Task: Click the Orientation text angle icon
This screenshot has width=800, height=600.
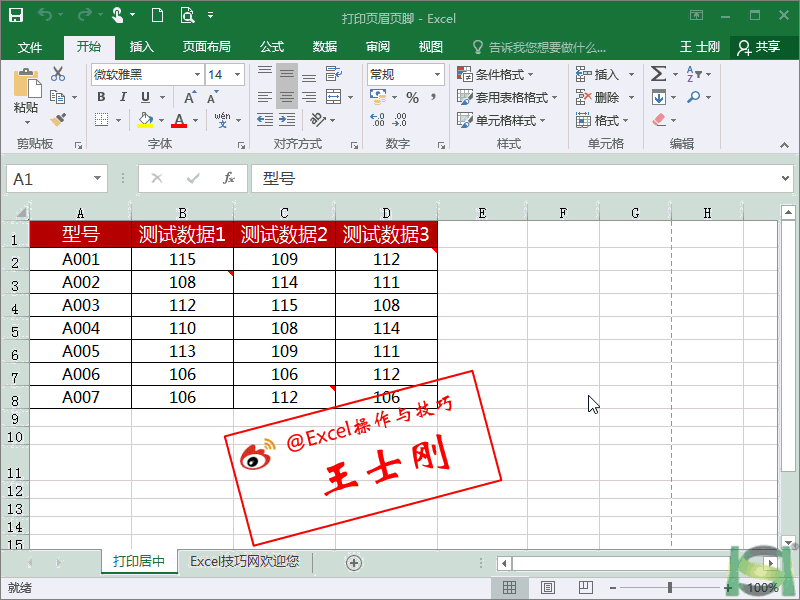Action: [x=318, y=120]
